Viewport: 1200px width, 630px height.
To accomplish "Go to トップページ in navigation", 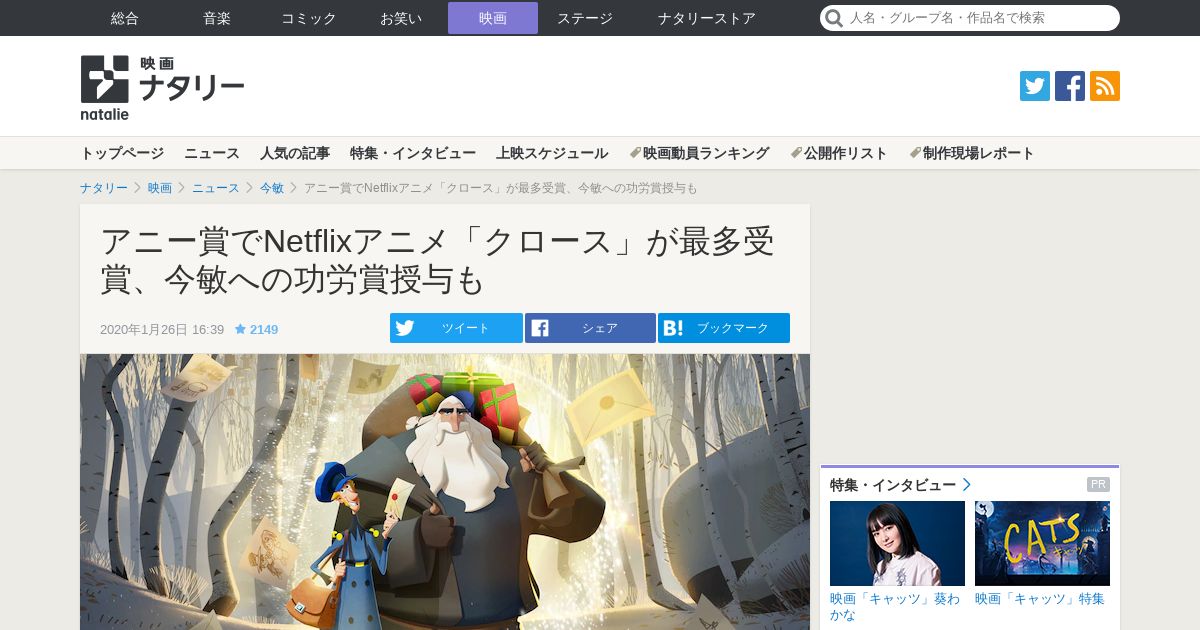I will (x=122, y=153).
